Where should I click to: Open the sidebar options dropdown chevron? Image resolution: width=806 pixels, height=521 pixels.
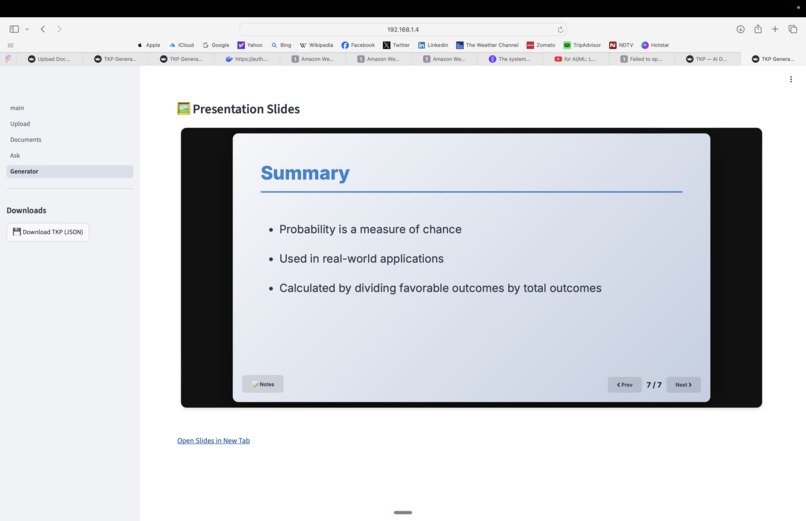[x=27, y=29]
